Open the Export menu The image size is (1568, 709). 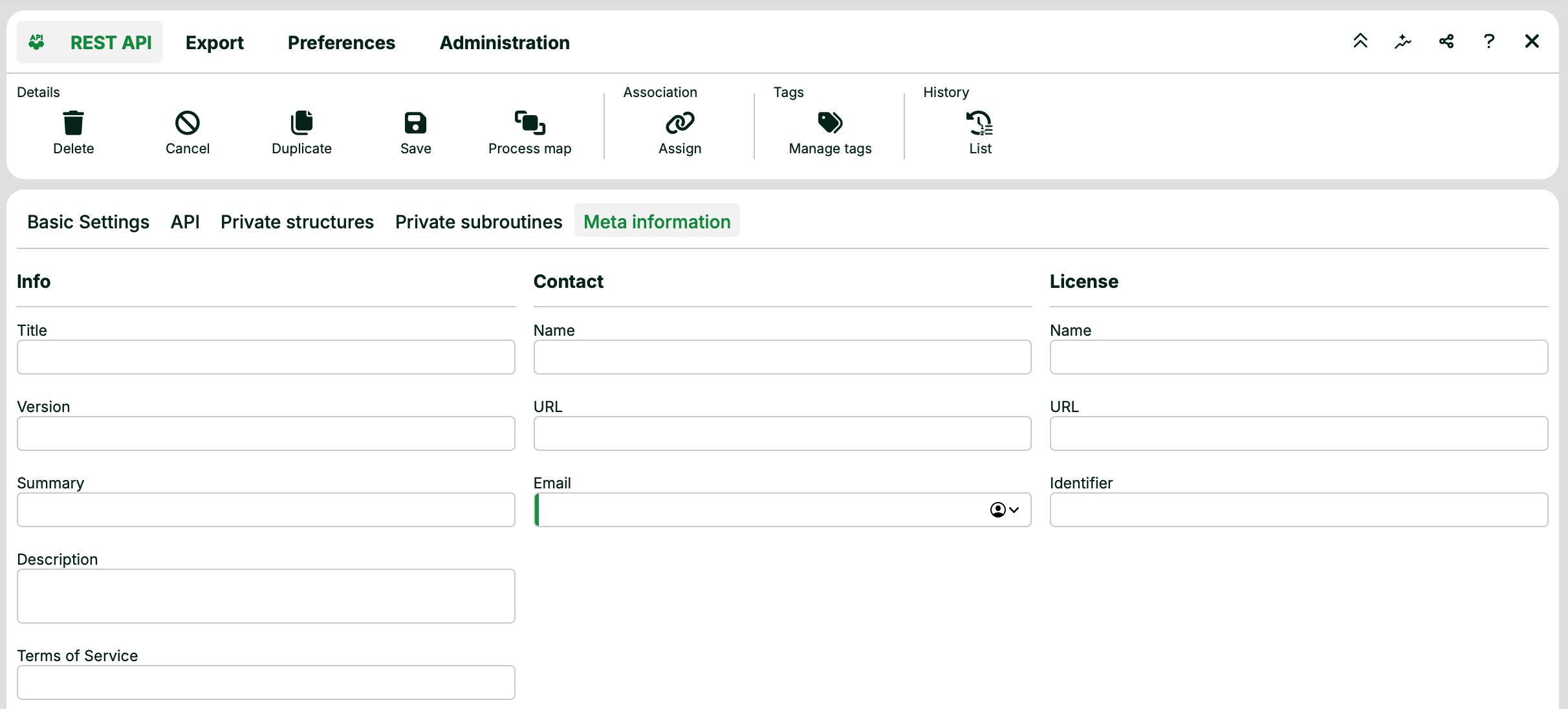pos(215,43)
